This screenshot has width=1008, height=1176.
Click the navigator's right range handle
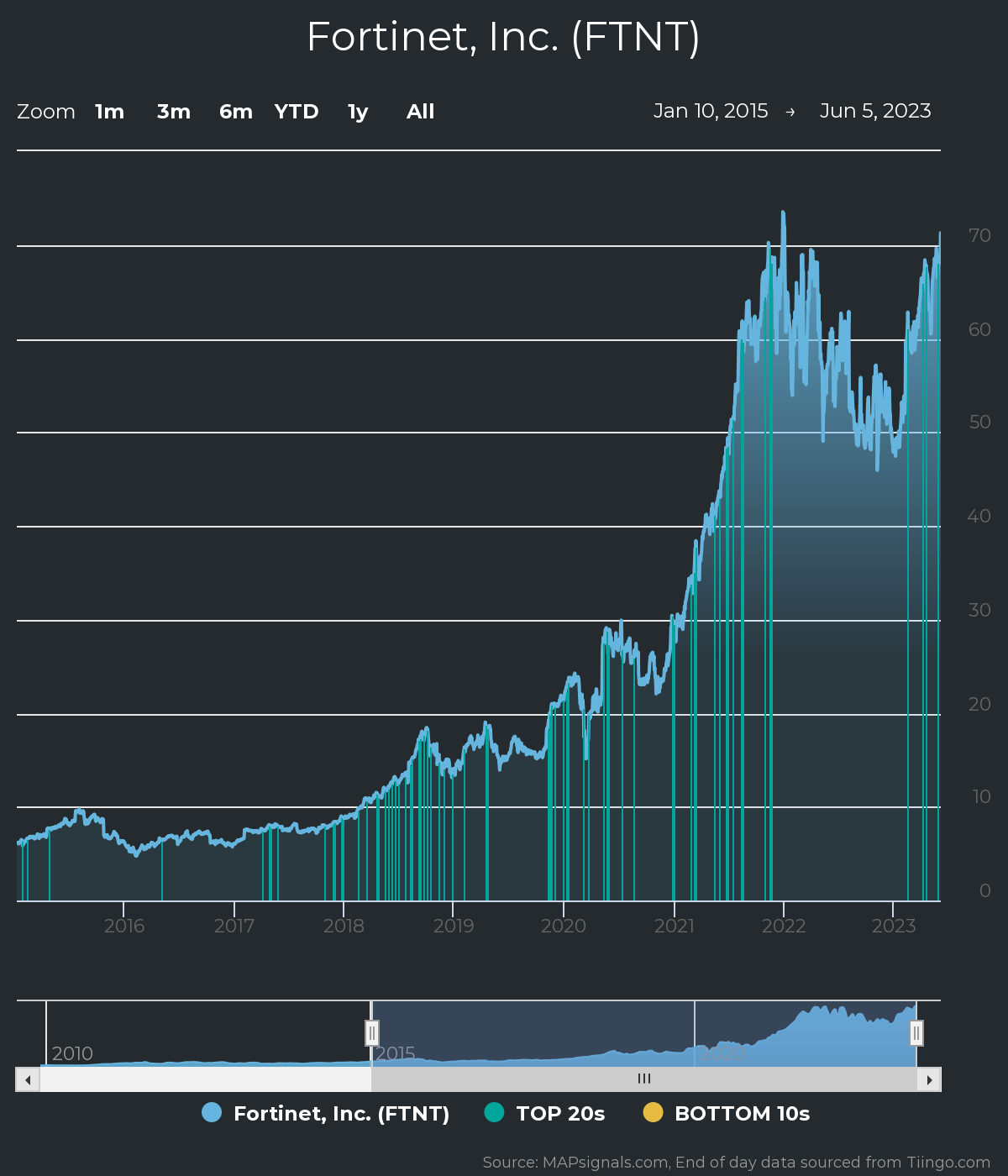coord(916,1033)
